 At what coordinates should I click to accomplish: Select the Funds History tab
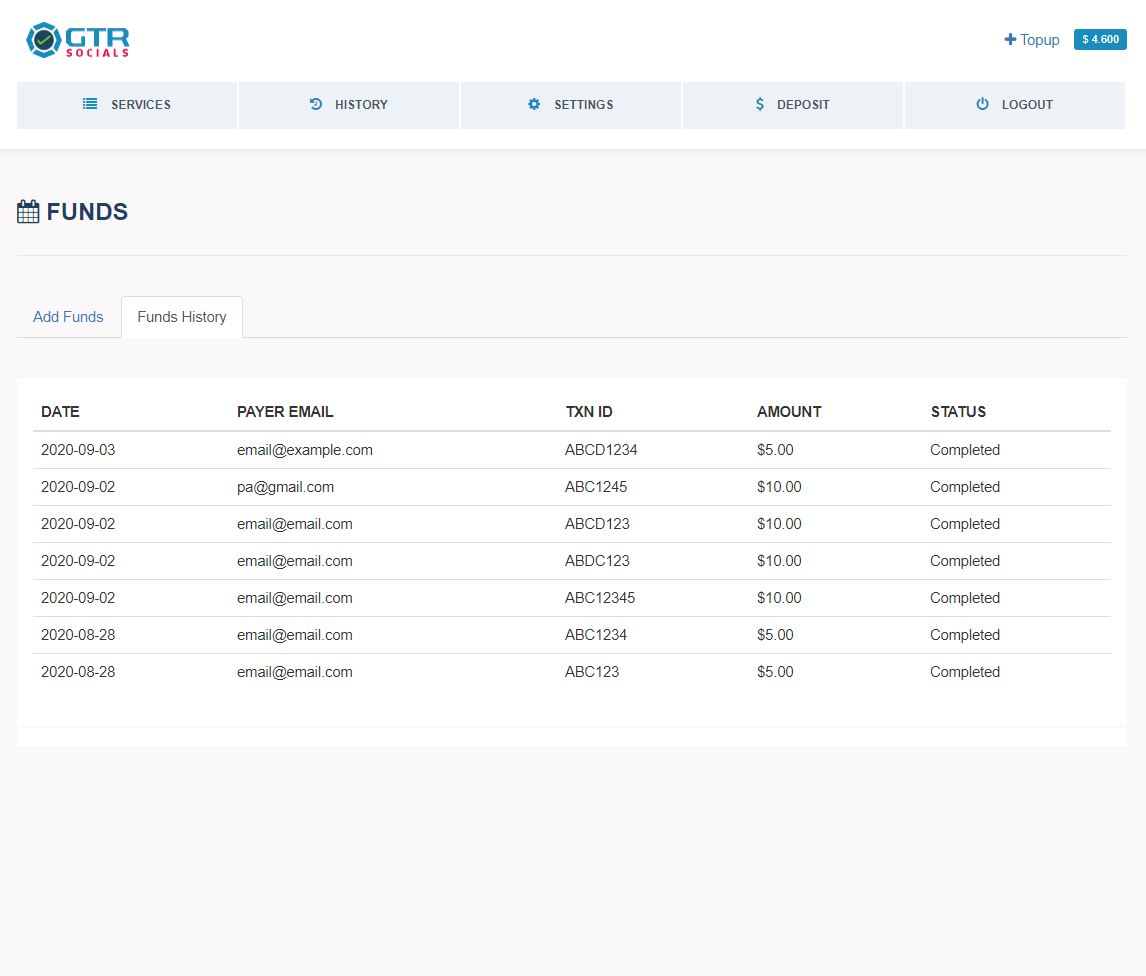[182, 317]
